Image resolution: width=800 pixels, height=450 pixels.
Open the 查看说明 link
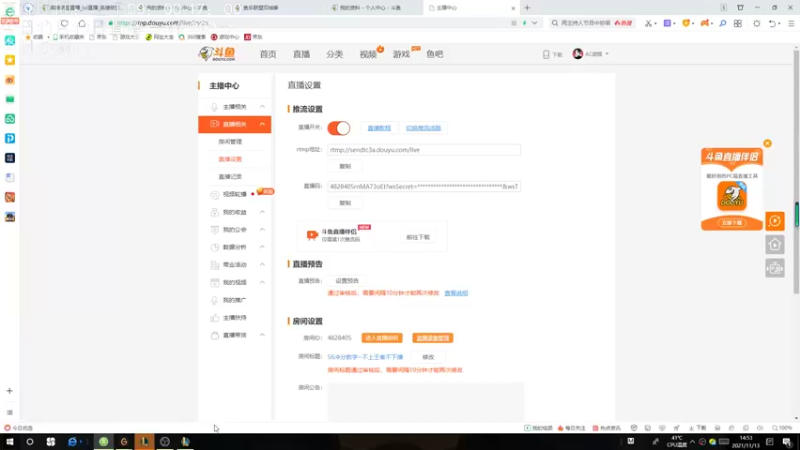456,293
